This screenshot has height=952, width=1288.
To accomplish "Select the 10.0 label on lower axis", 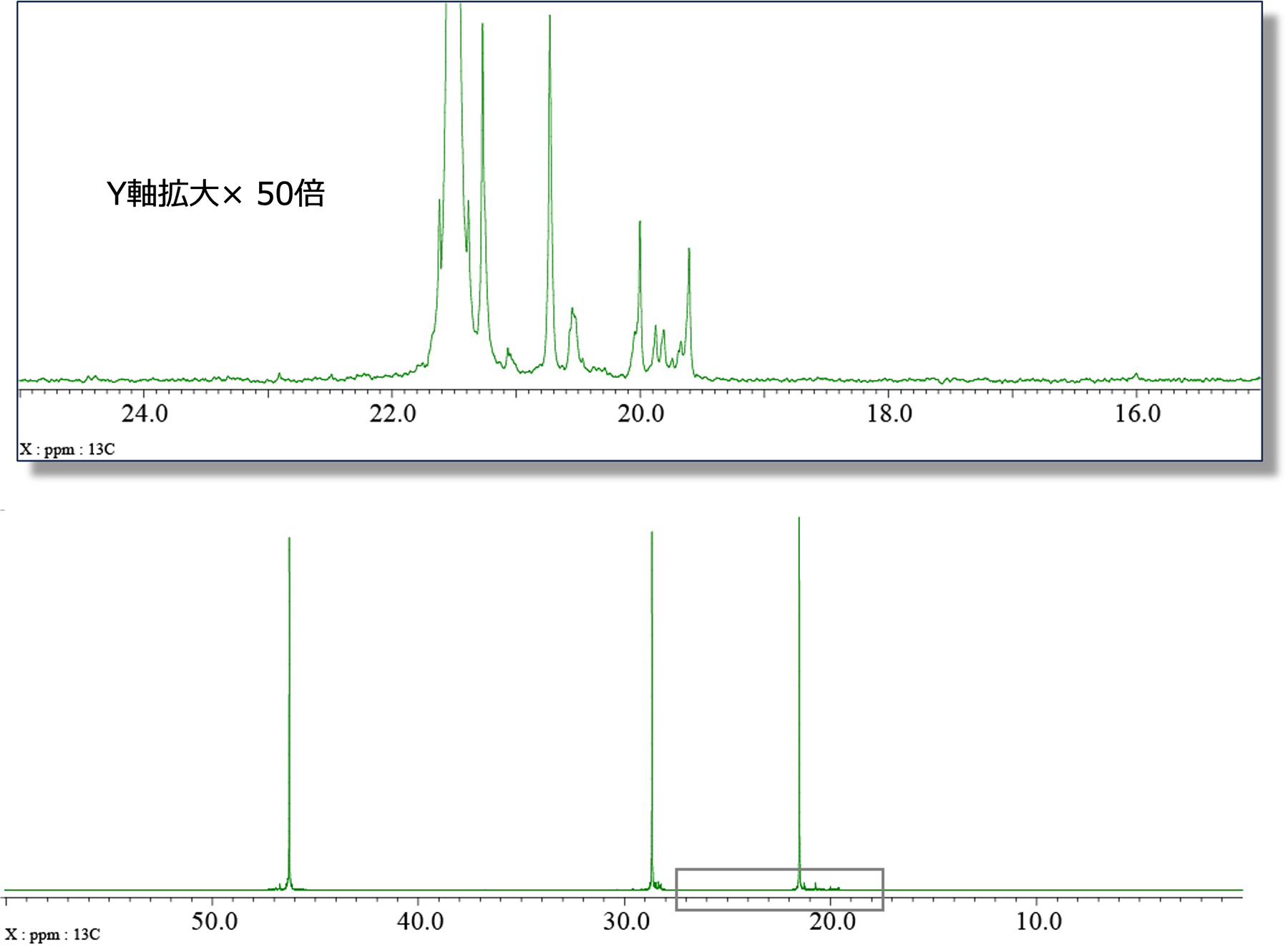I will click(x=1039, y=921).
